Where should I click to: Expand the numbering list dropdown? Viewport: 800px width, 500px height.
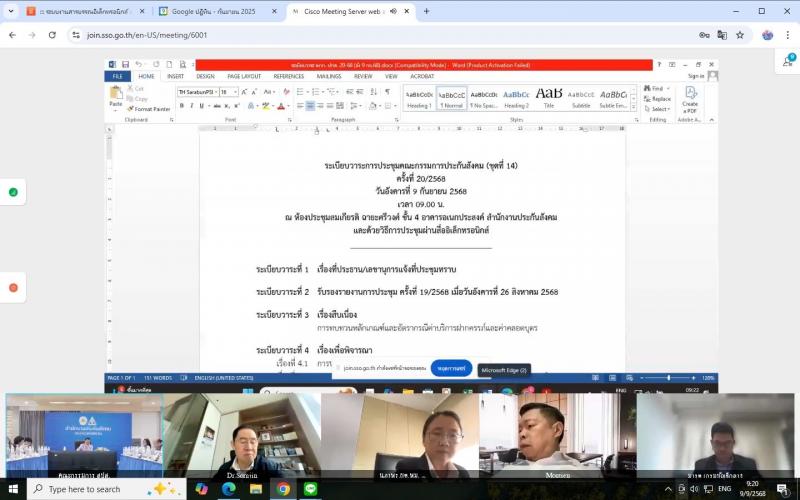click(x=322, y=92)
